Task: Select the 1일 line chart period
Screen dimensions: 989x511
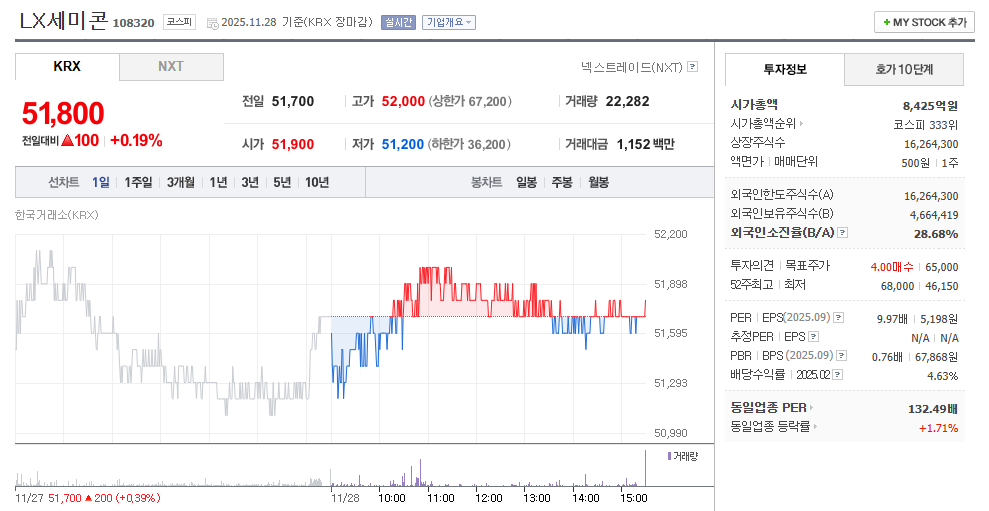Action: tap(101, 182)
